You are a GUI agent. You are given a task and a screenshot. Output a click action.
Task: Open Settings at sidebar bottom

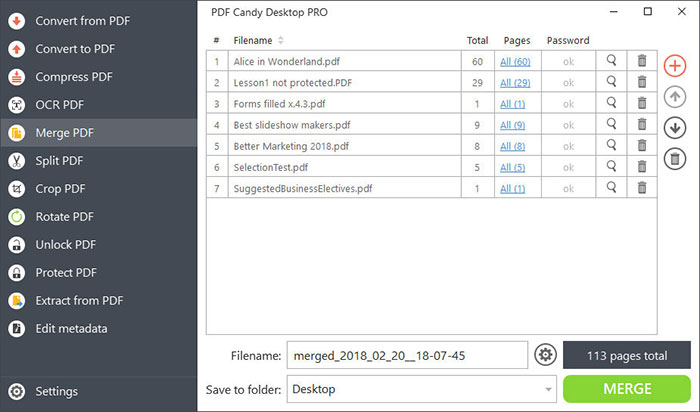[x=98, y=391]
